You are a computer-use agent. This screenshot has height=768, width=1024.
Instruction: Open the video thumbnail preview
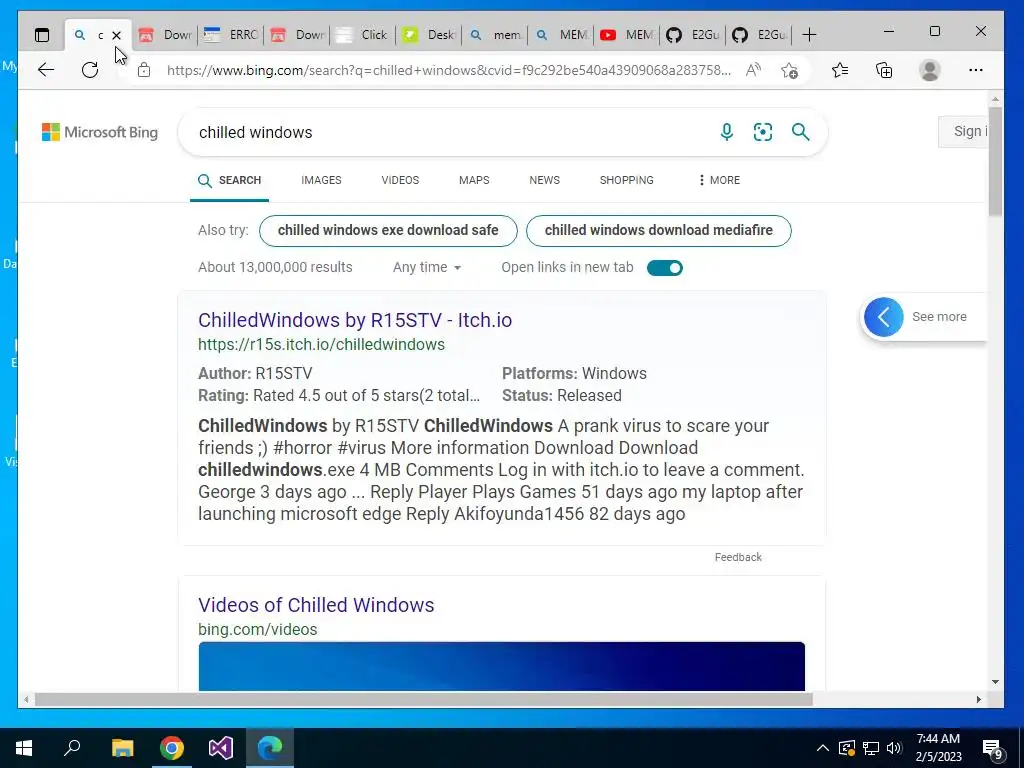click(502, 666)
